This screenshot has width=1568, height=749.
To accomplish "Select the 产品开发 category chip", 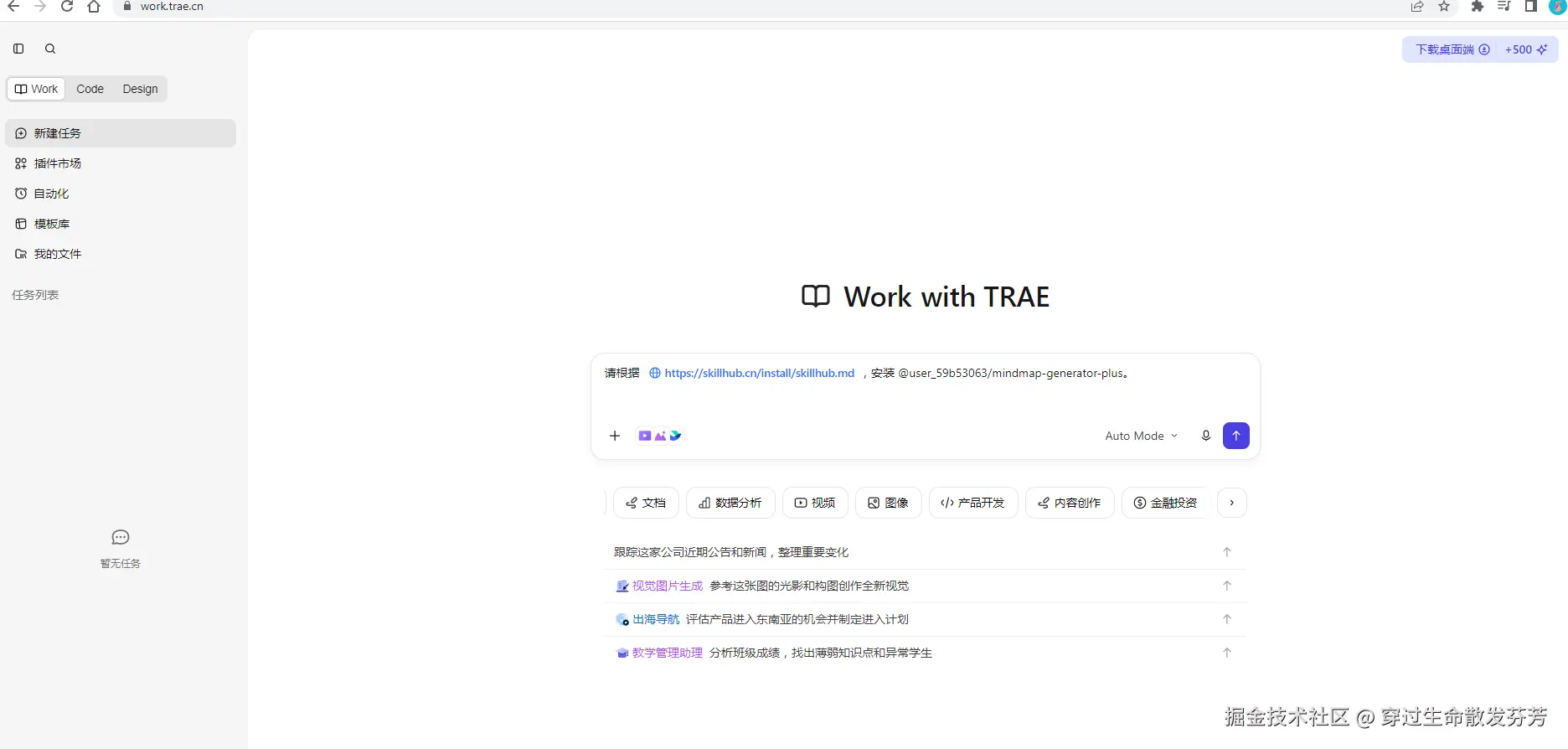I will point(973,503).
